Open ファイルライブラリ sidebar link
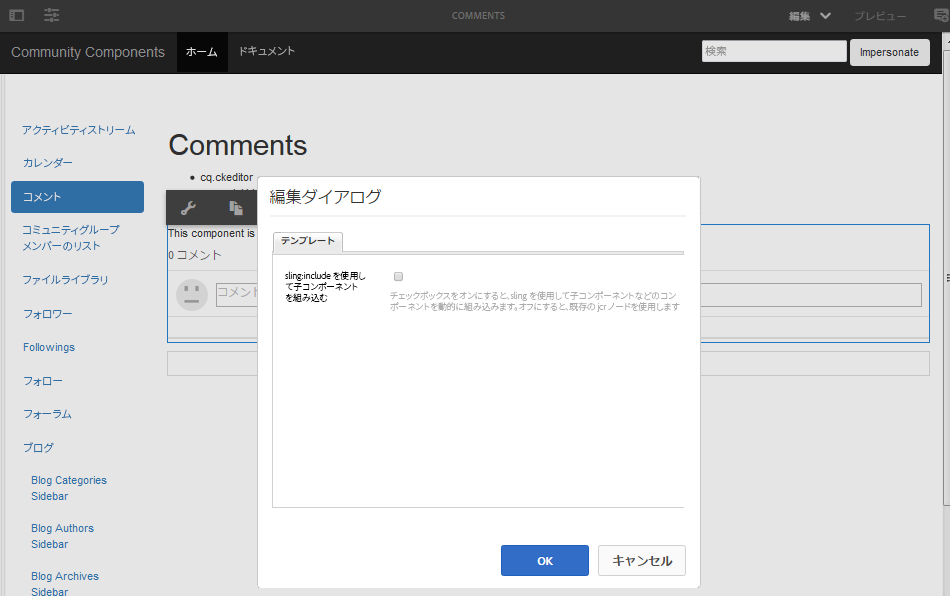 coord(65,280)
